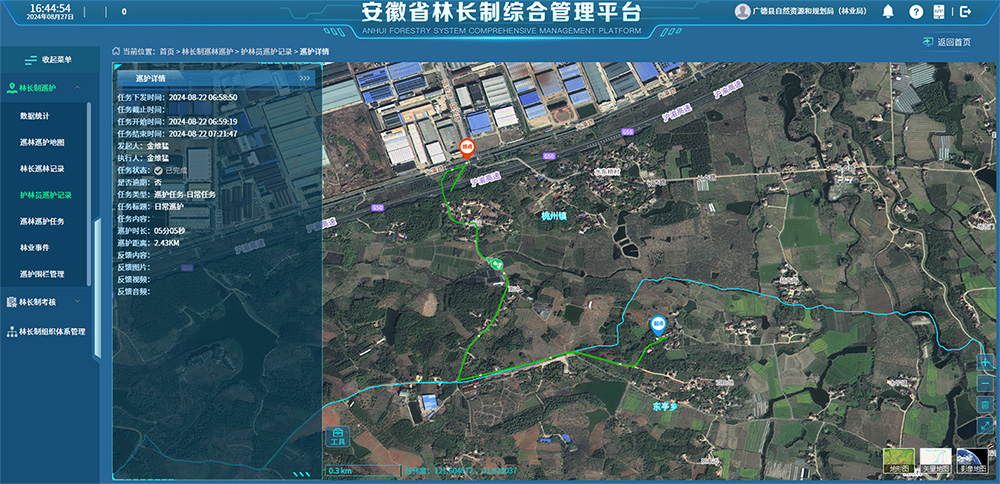This screenshot has width=1000, height=484.
Task: Toggle fullscreen map with expand arrows icon
Action: [985, 425]
